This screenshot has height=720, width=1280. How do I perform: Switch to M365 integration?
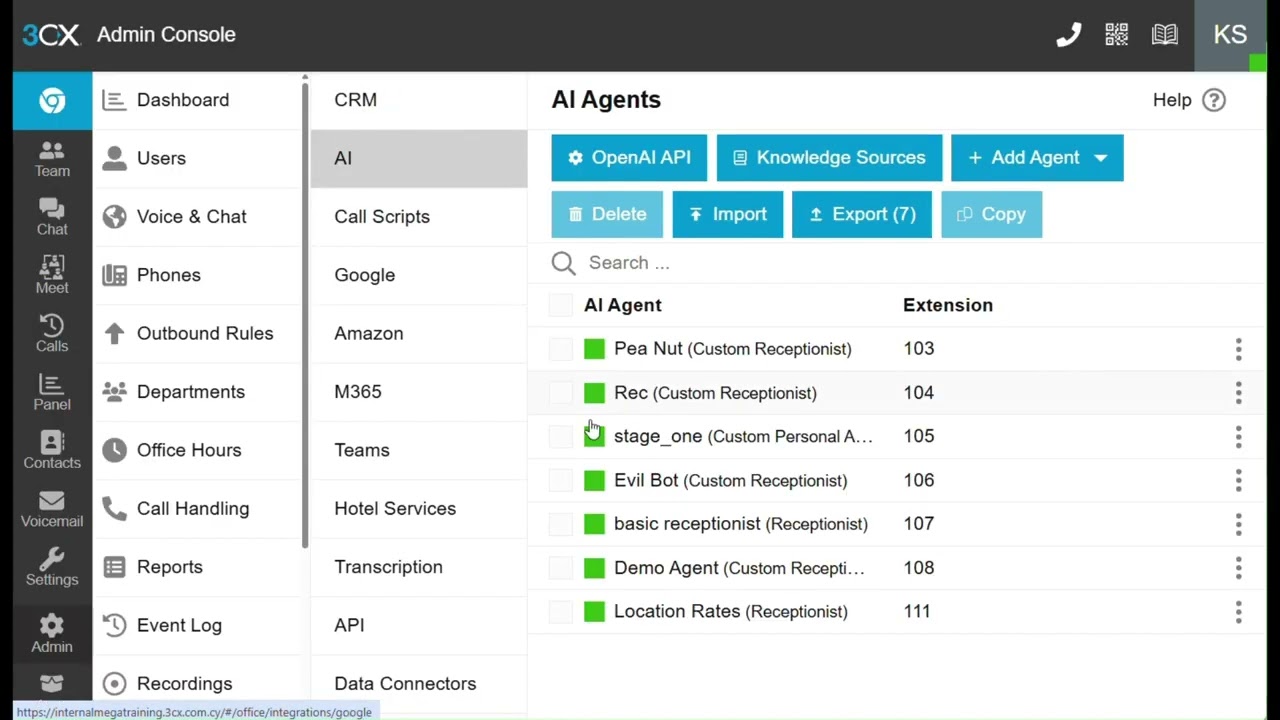(x=419, y=392)
